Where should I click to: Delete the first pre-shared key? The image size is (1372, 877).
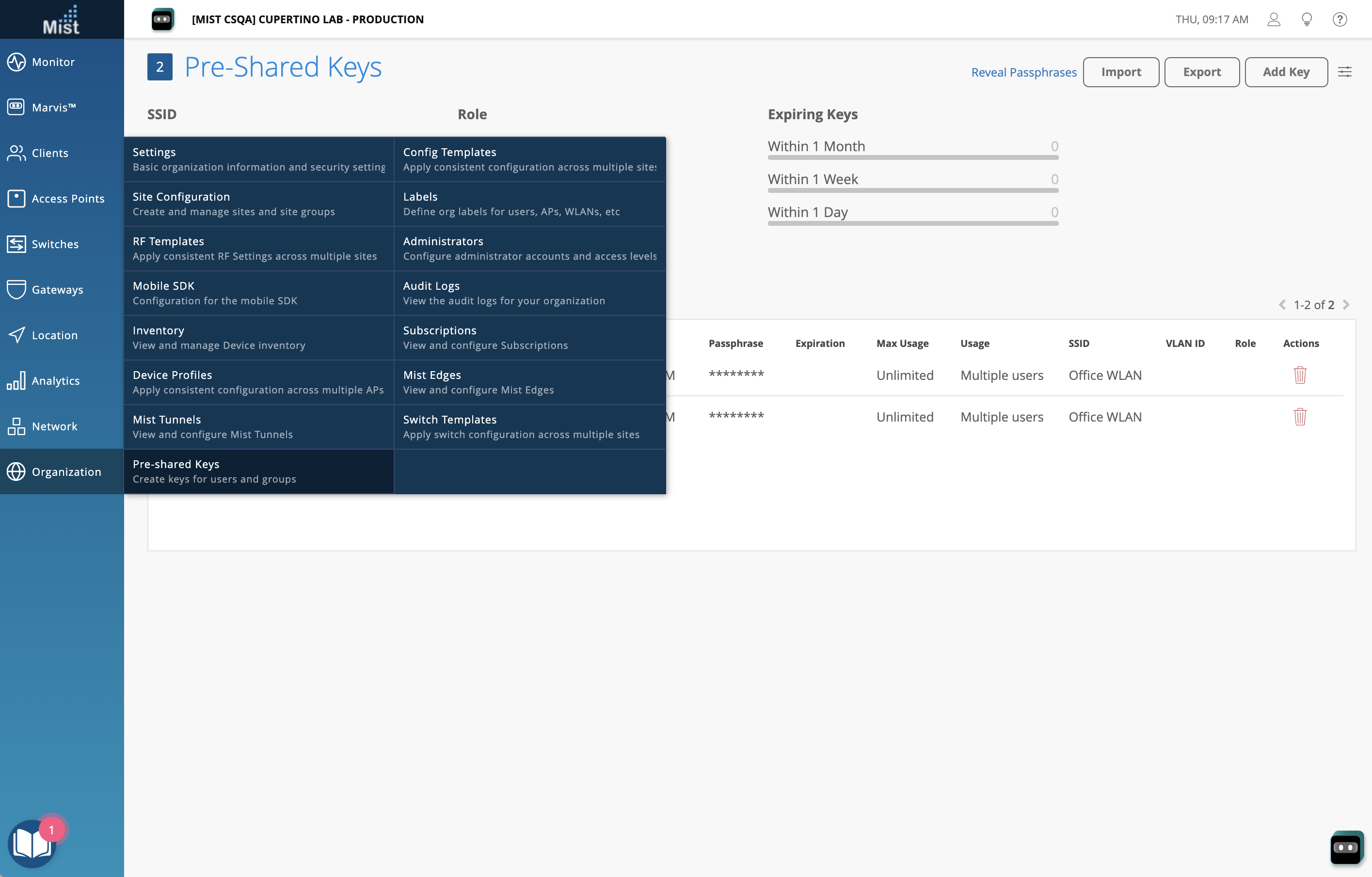coord(1300,375)
